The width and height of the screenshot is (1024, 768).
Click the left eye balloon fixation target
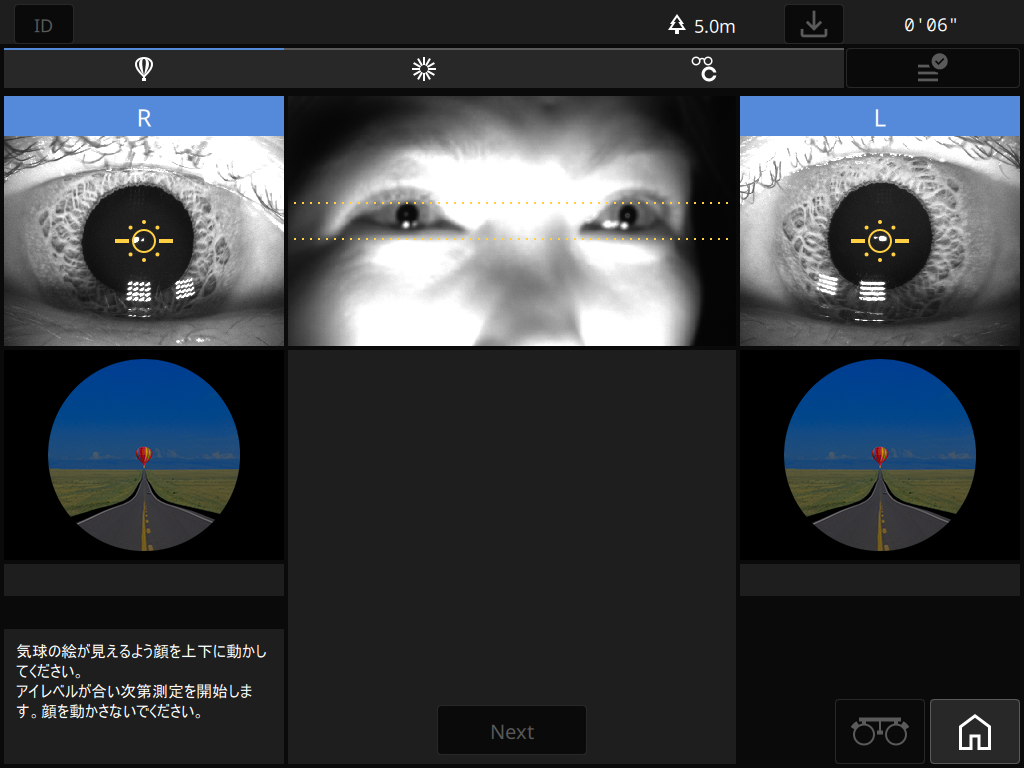point(880,455)
